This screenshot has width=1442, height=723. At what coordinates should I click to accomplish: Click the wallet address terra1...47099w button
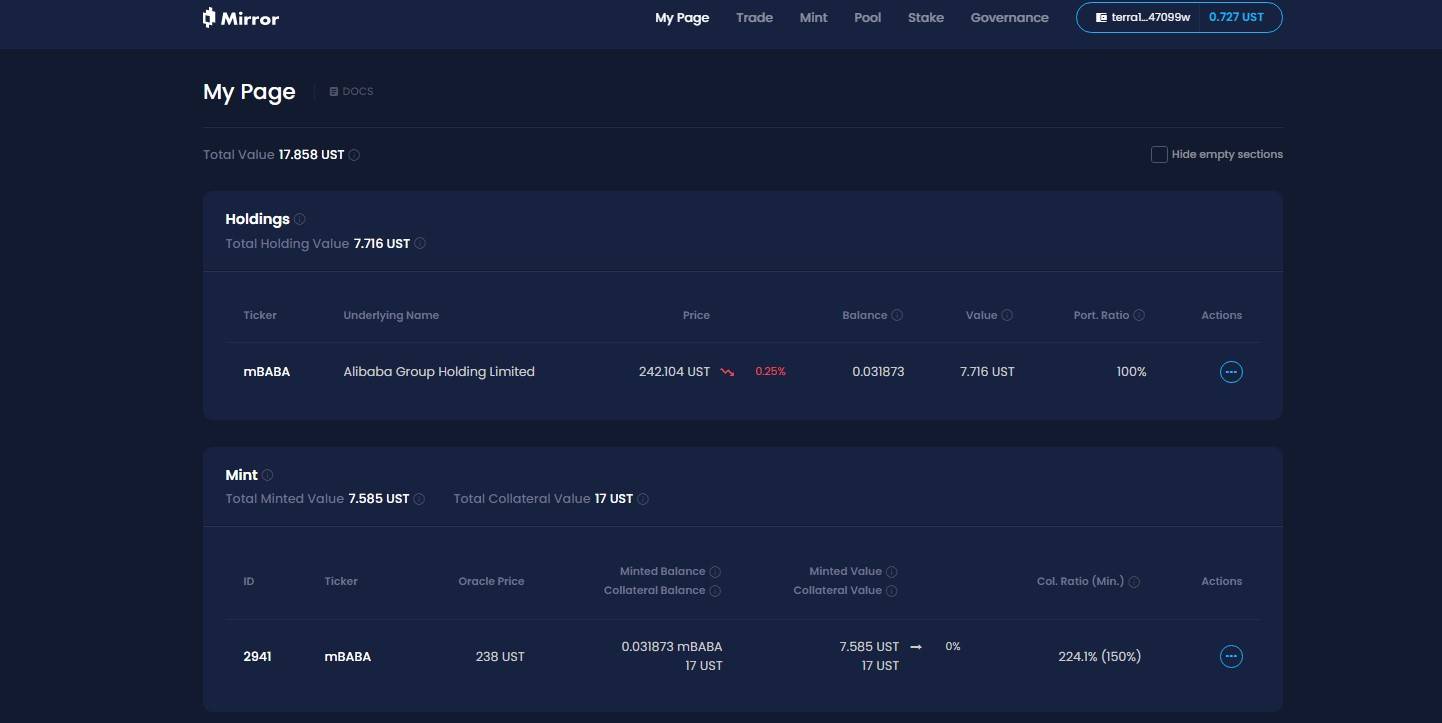tap(1141, 17)
